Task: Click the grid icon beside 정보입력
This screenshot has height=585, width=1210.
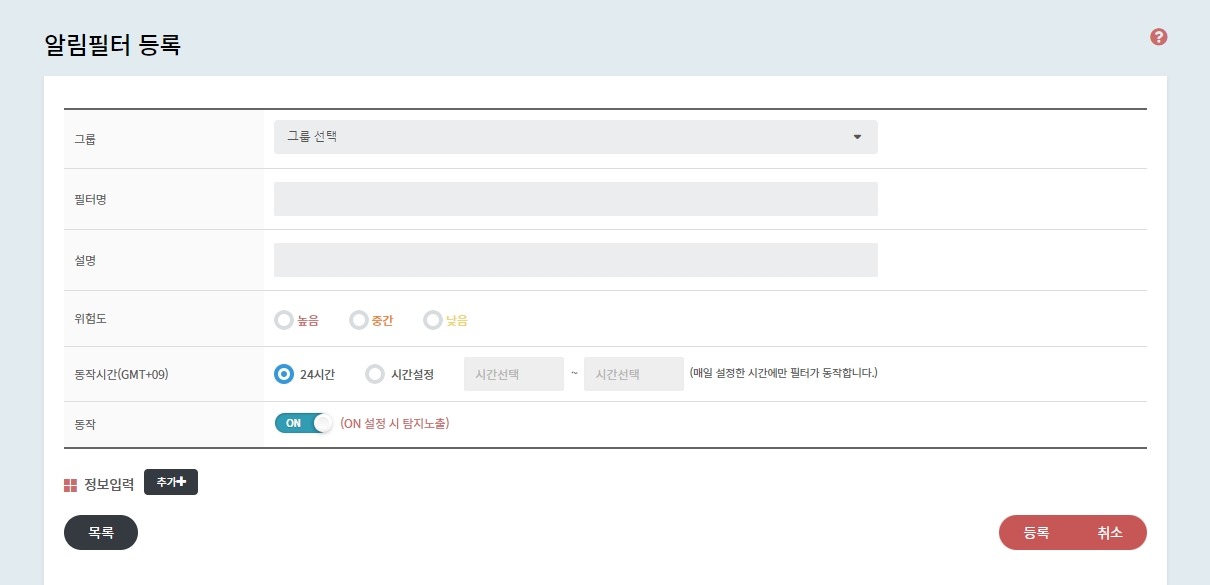Action: coord(70,486)
